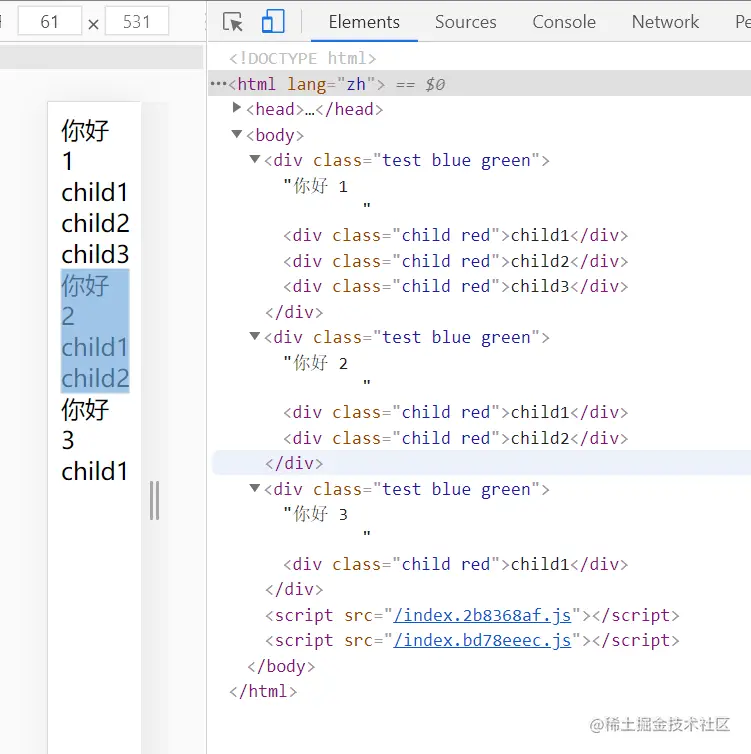Click "你好" above 3 in page preview
The width and height of the screenshot is (751, 754).
85,410
